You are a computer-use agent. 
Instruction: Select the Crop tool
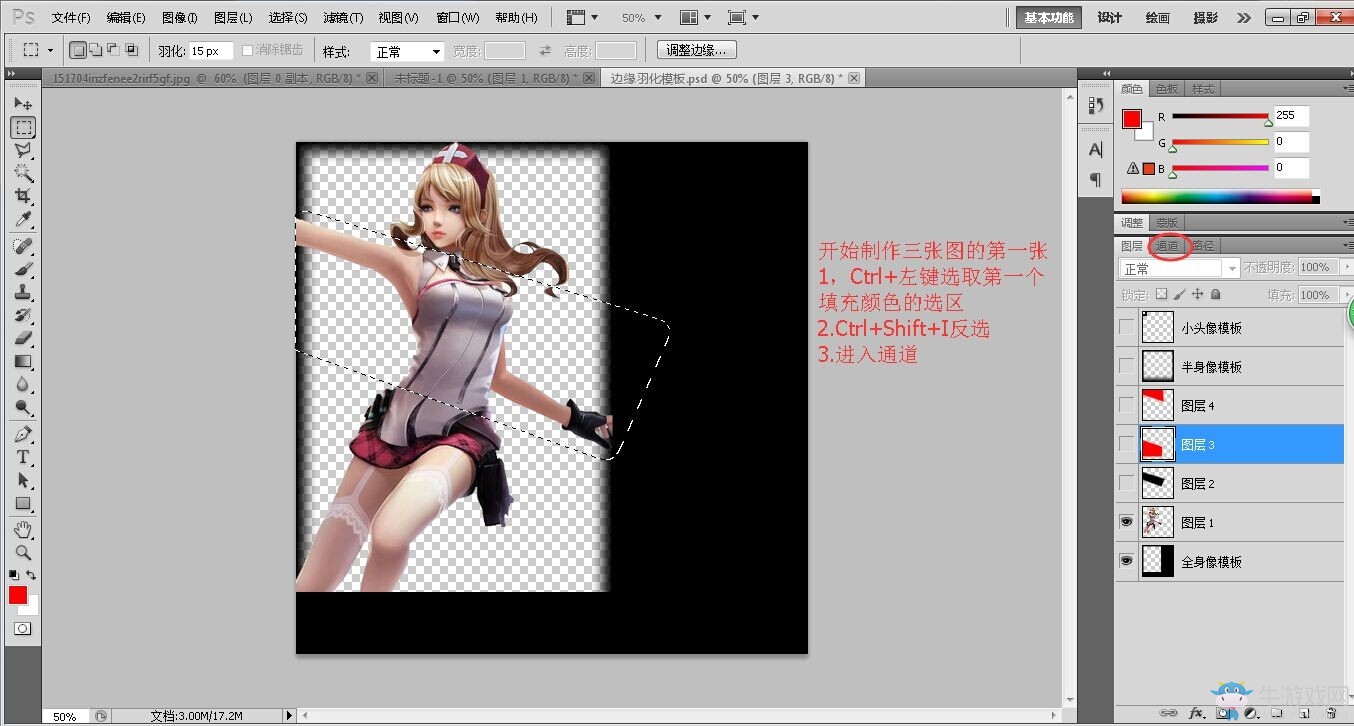[x=23, y=196]
